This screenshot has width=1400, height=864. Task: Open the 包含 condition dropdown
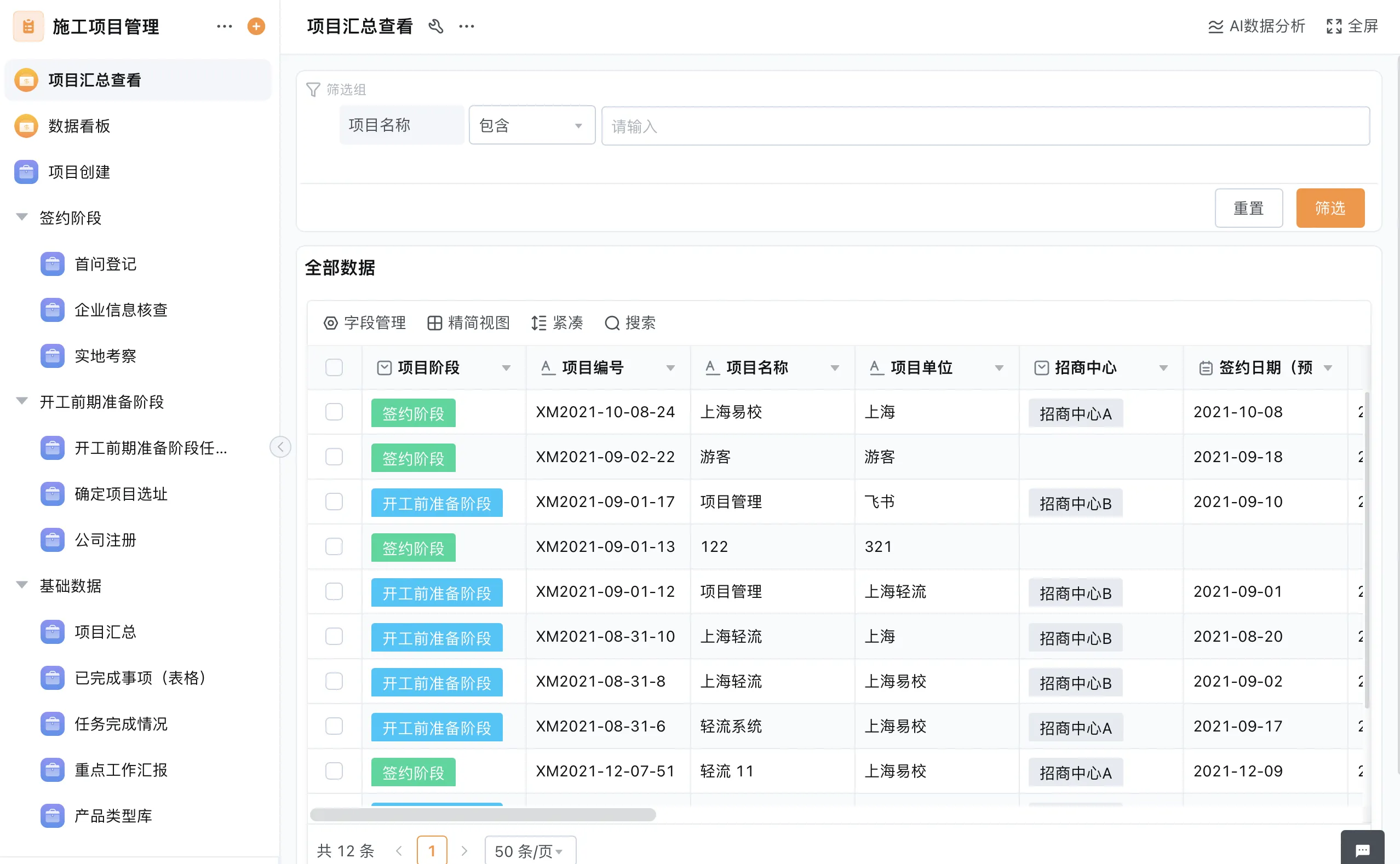tap(531, 125)
